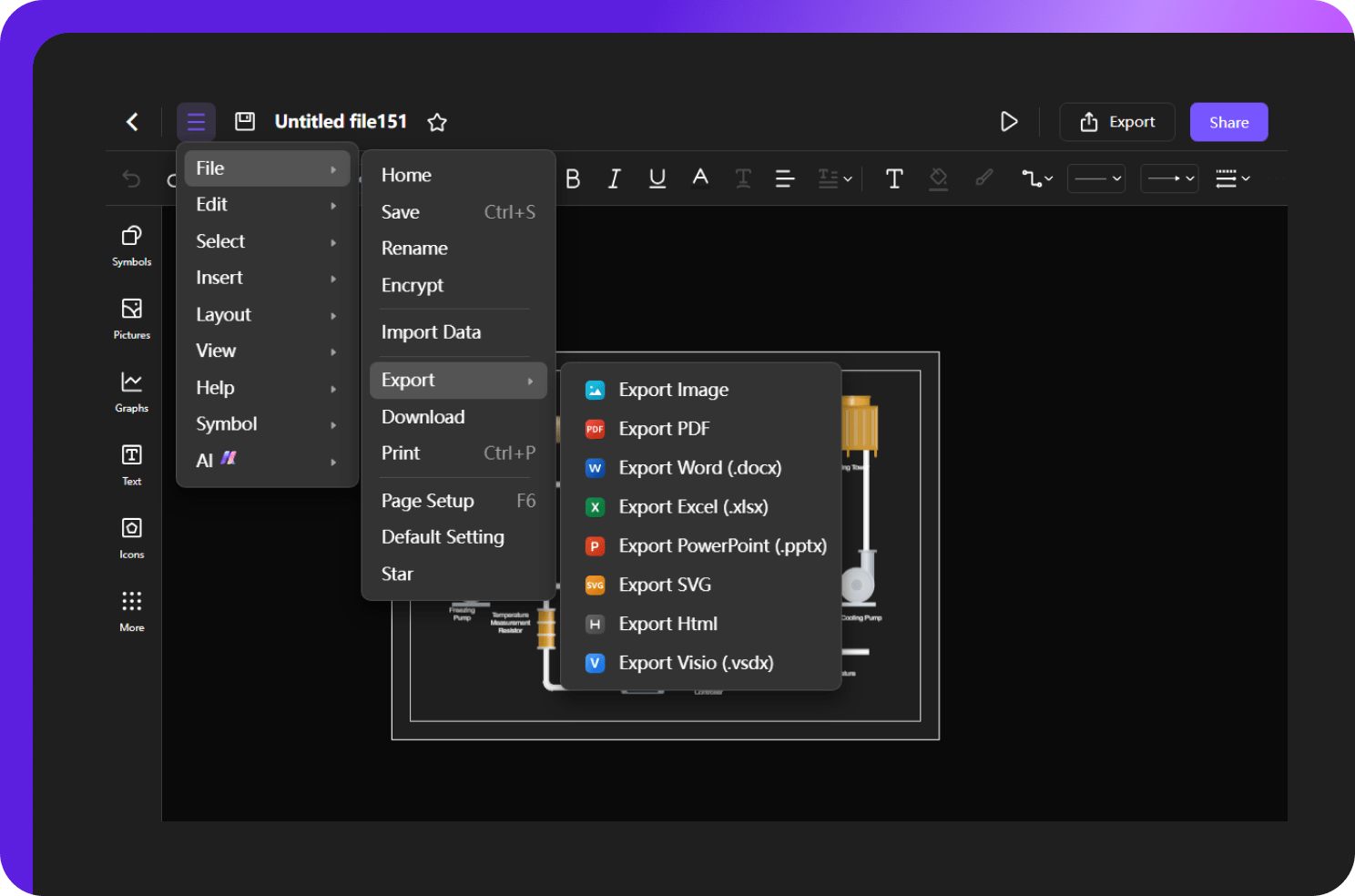Choose Print in the File submenu
This screenshot has height=896, width=1355.
tap(458, 453)
